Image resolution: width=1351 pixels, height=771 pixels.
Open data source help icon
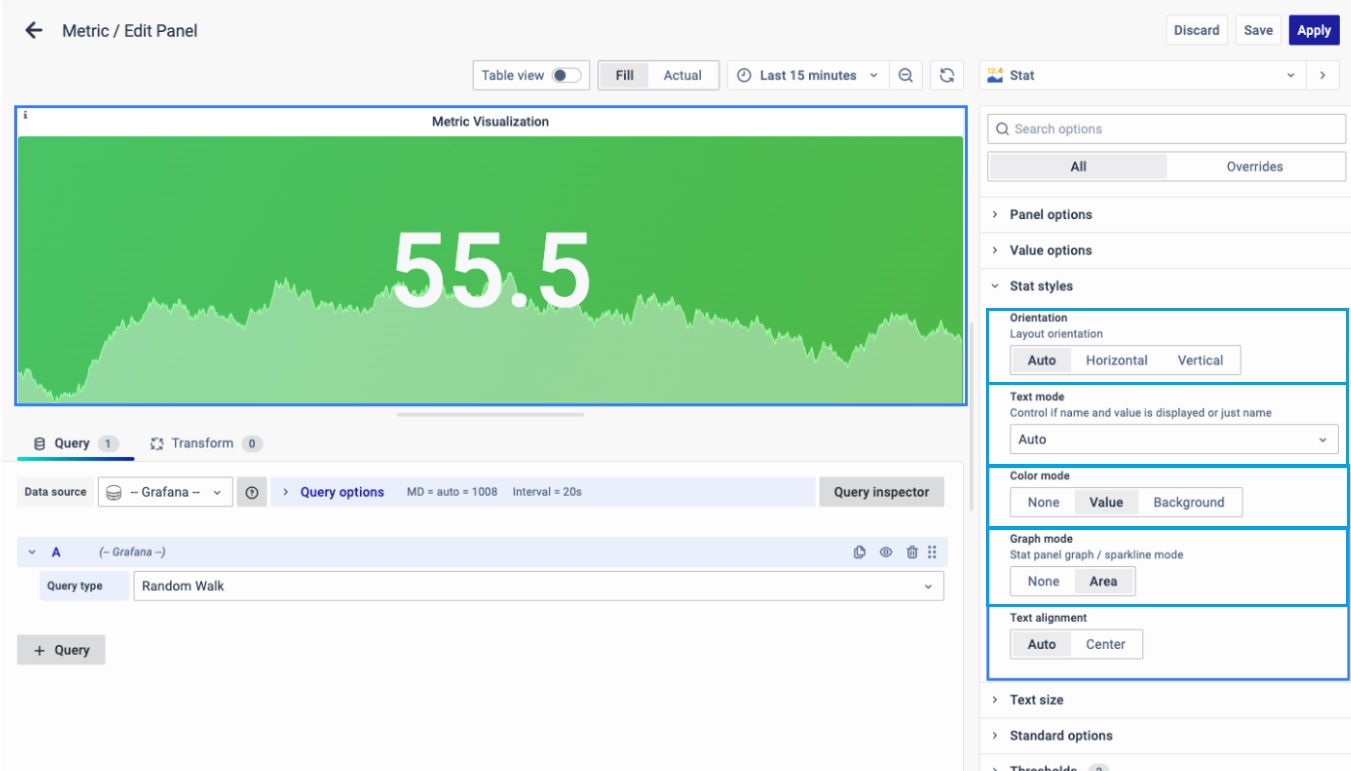pyautogui.click(x=252, y=492)
